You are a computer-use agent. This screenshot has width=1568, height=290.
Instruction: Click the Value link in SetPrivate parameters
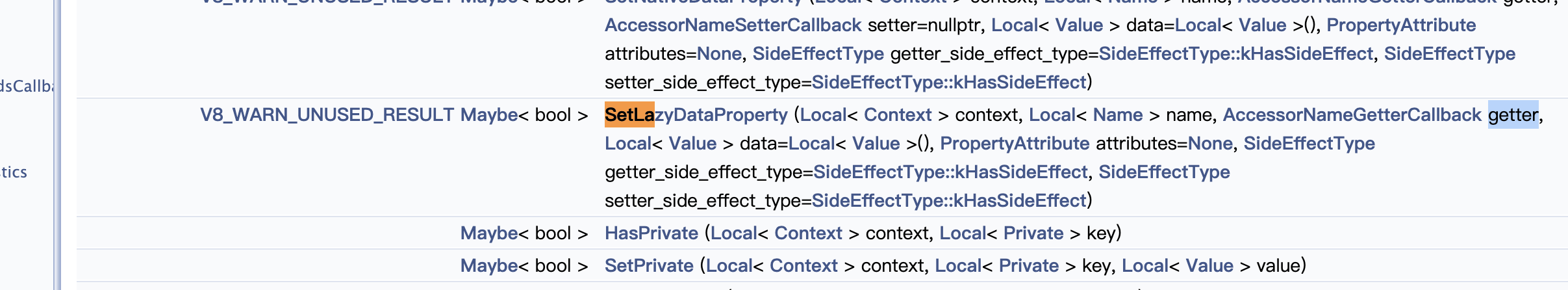(x=1209, y=266)
